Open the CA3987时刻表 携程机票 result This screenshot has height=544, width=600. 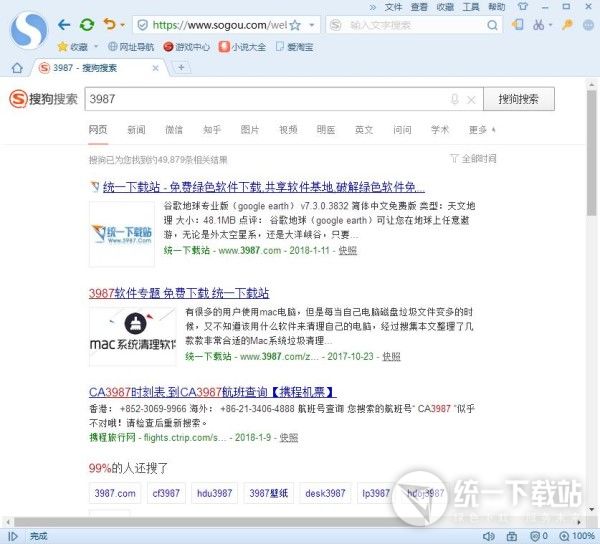(x=213, y=392)
